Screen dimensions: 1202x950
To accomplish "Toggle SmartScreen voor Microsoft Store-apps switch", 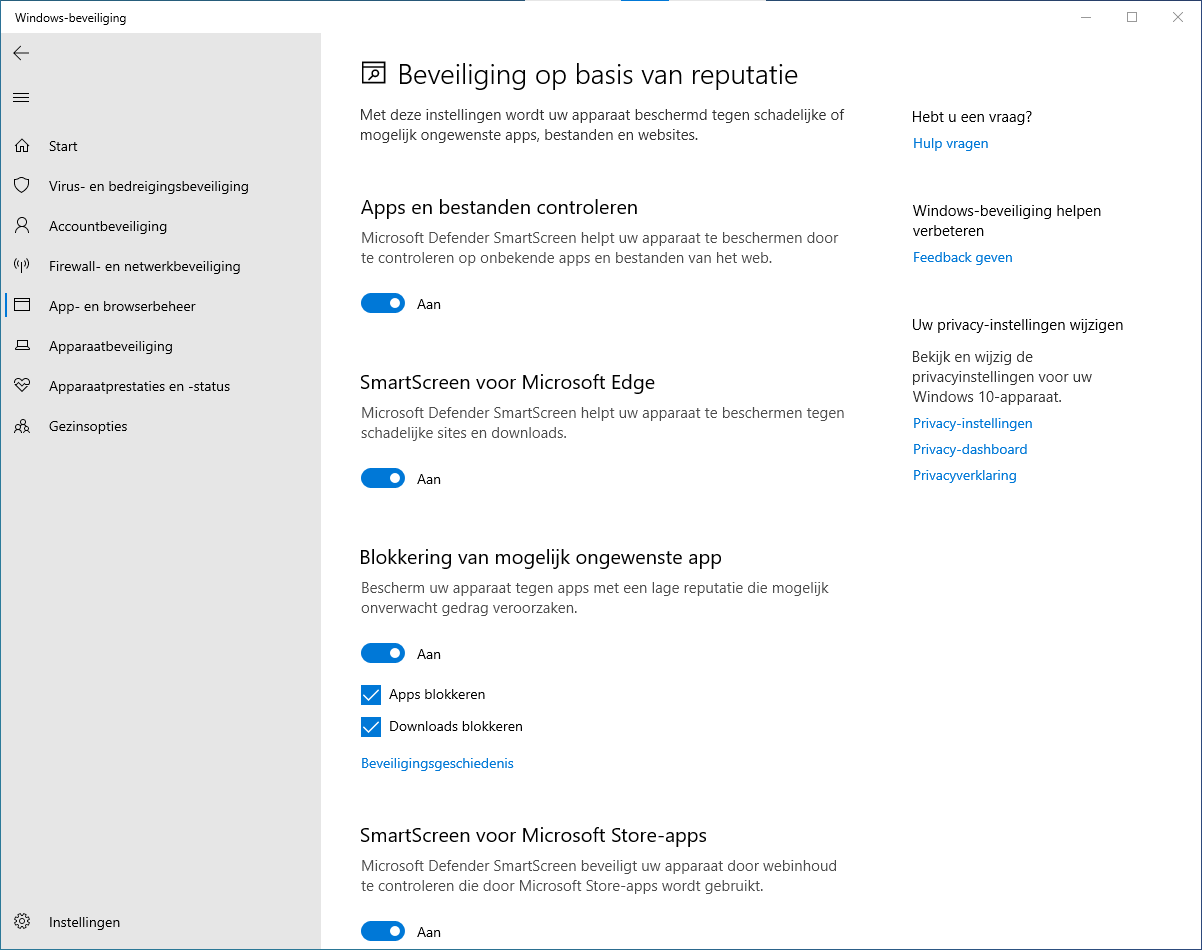I will coord(383,931).
